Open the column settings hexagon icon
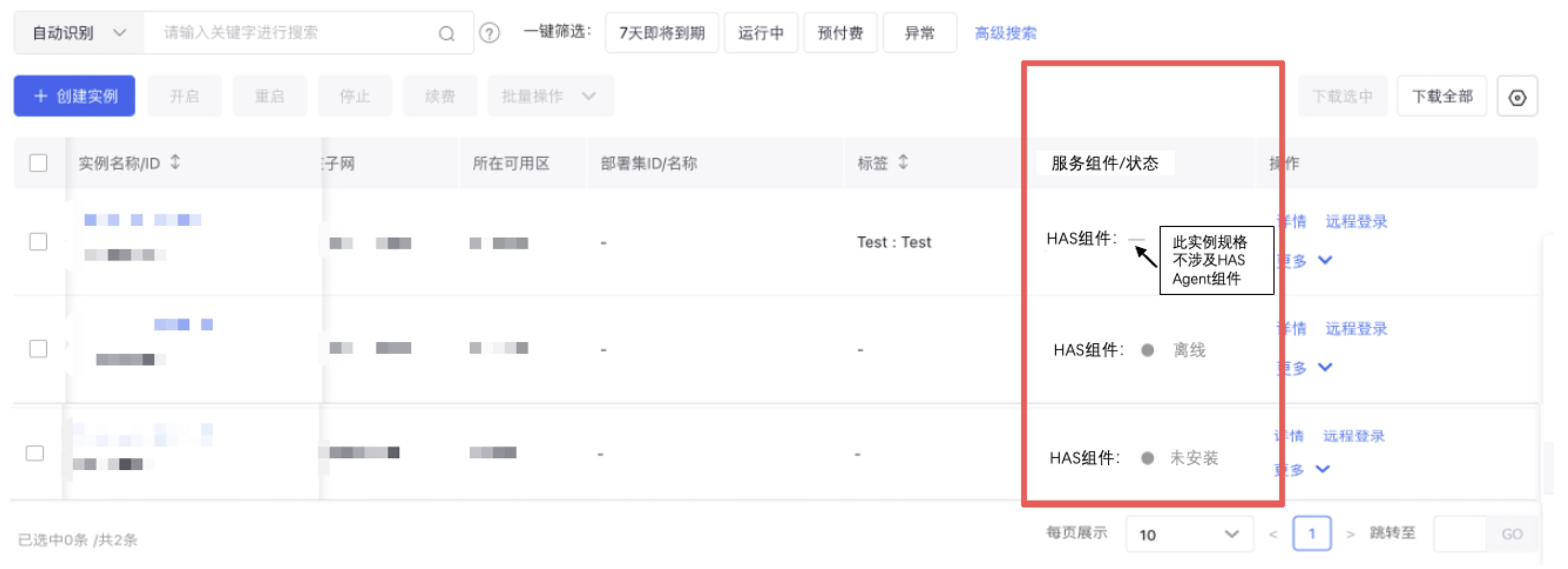 1517,97
